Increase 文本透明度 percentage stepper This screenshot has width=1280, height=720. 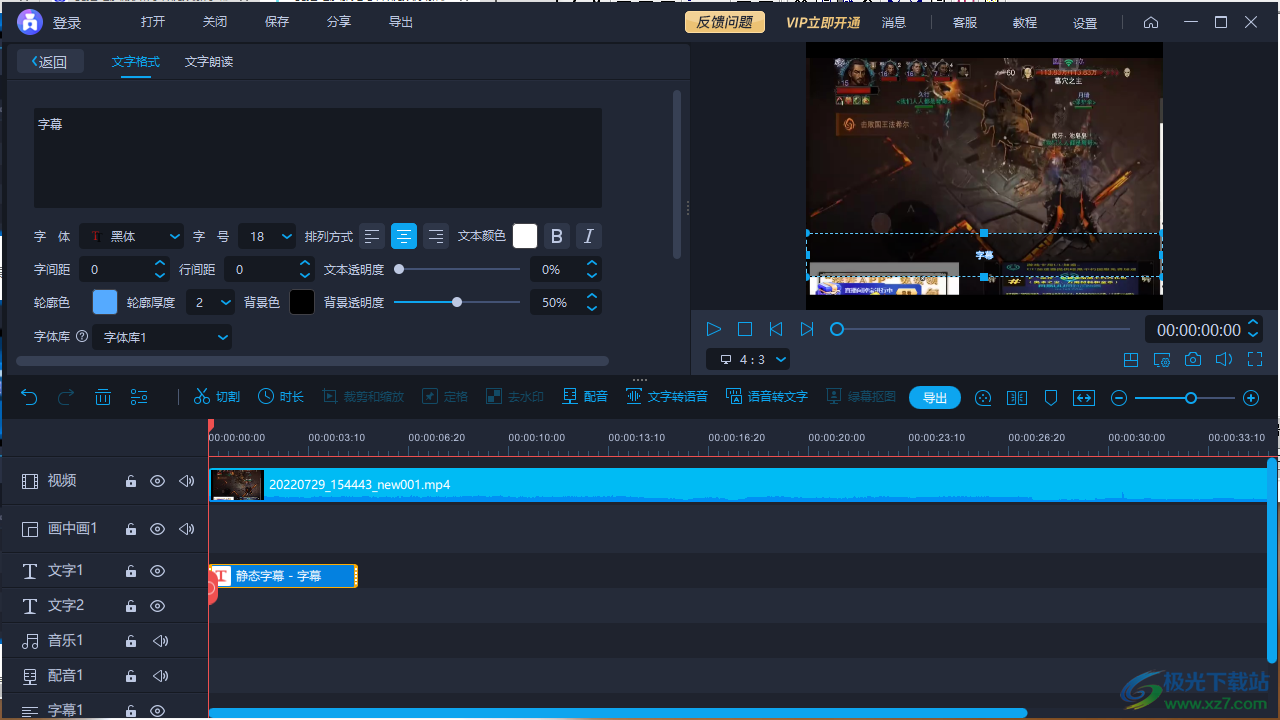click(x=592, y=264)
